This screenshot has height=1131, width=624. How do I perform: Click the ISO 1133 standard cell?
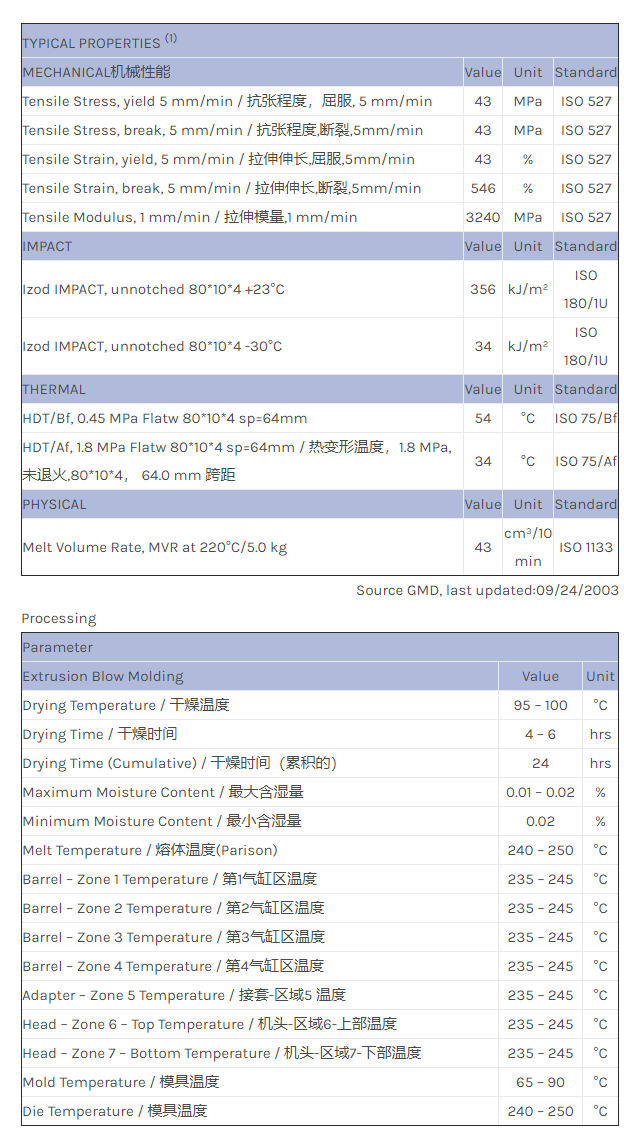(x=586, y=547)
